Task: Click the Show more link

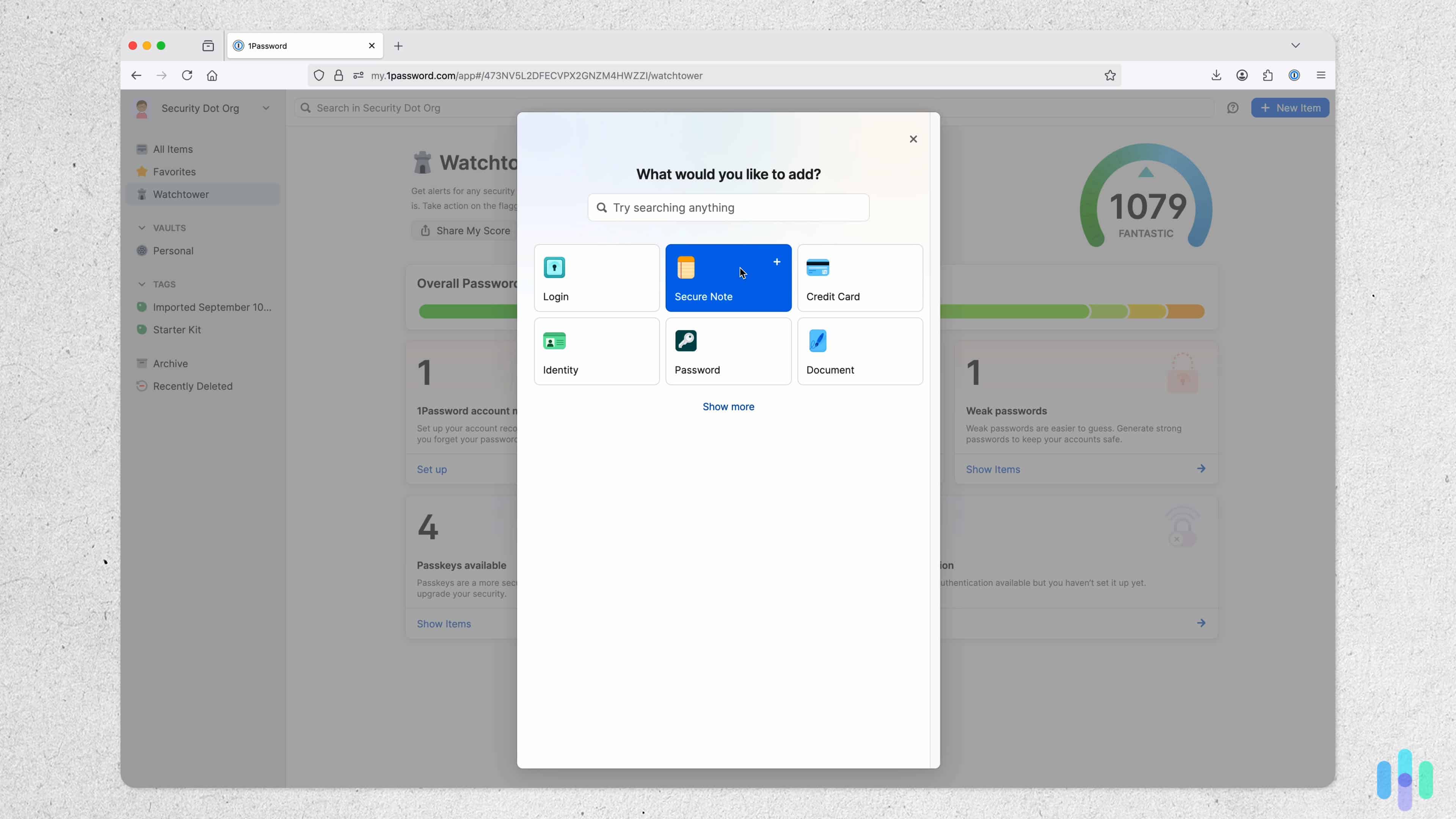Action: [728, 406]
